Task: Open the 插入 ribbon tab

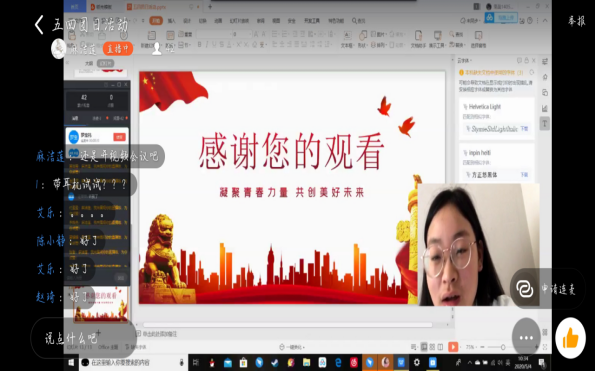Action: pos(171,21)
